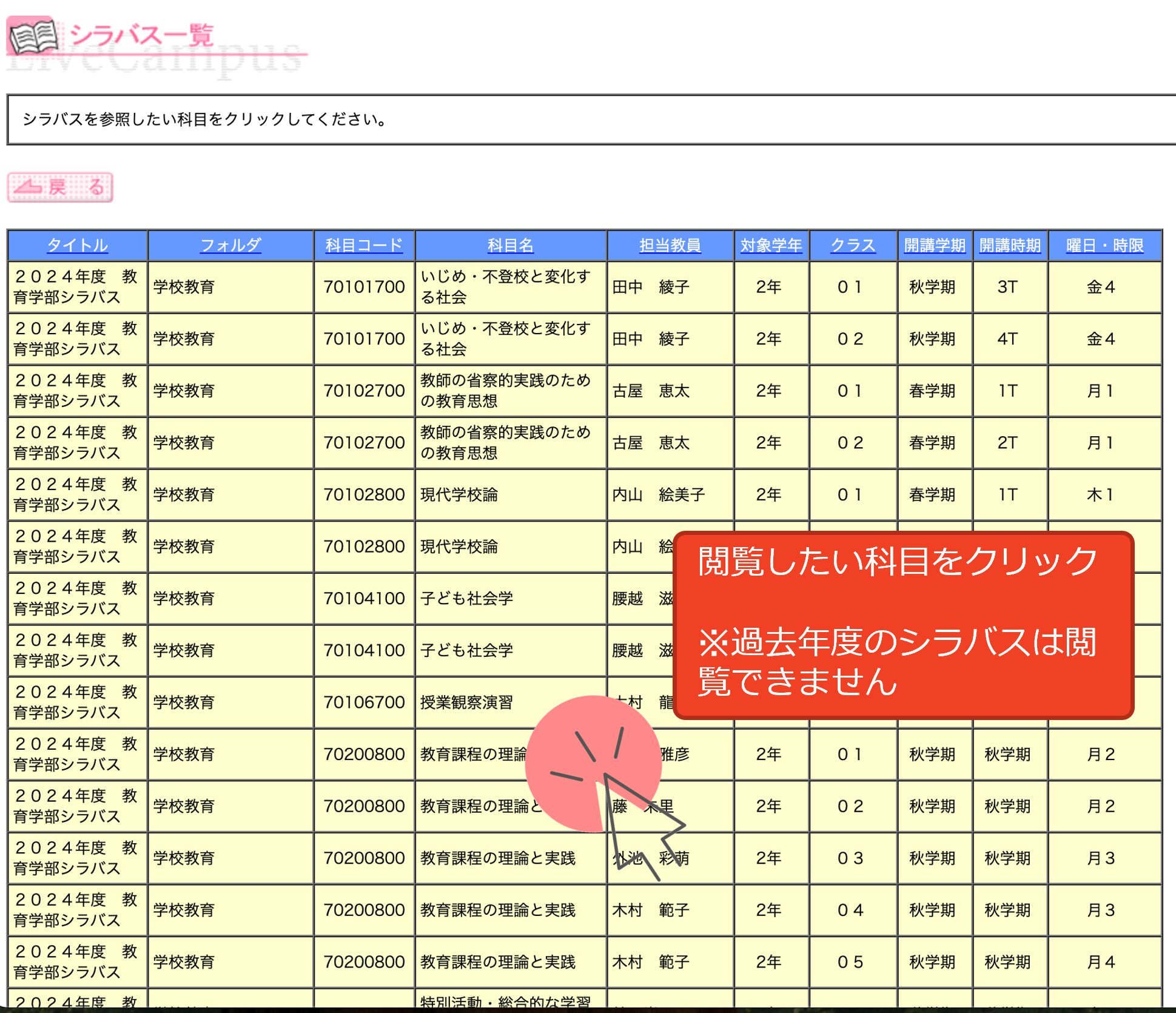The image size is (1176, 1013).
Task: Open 教育課程の理論と実践 class 05 row
Action: (x=497, y=961)
